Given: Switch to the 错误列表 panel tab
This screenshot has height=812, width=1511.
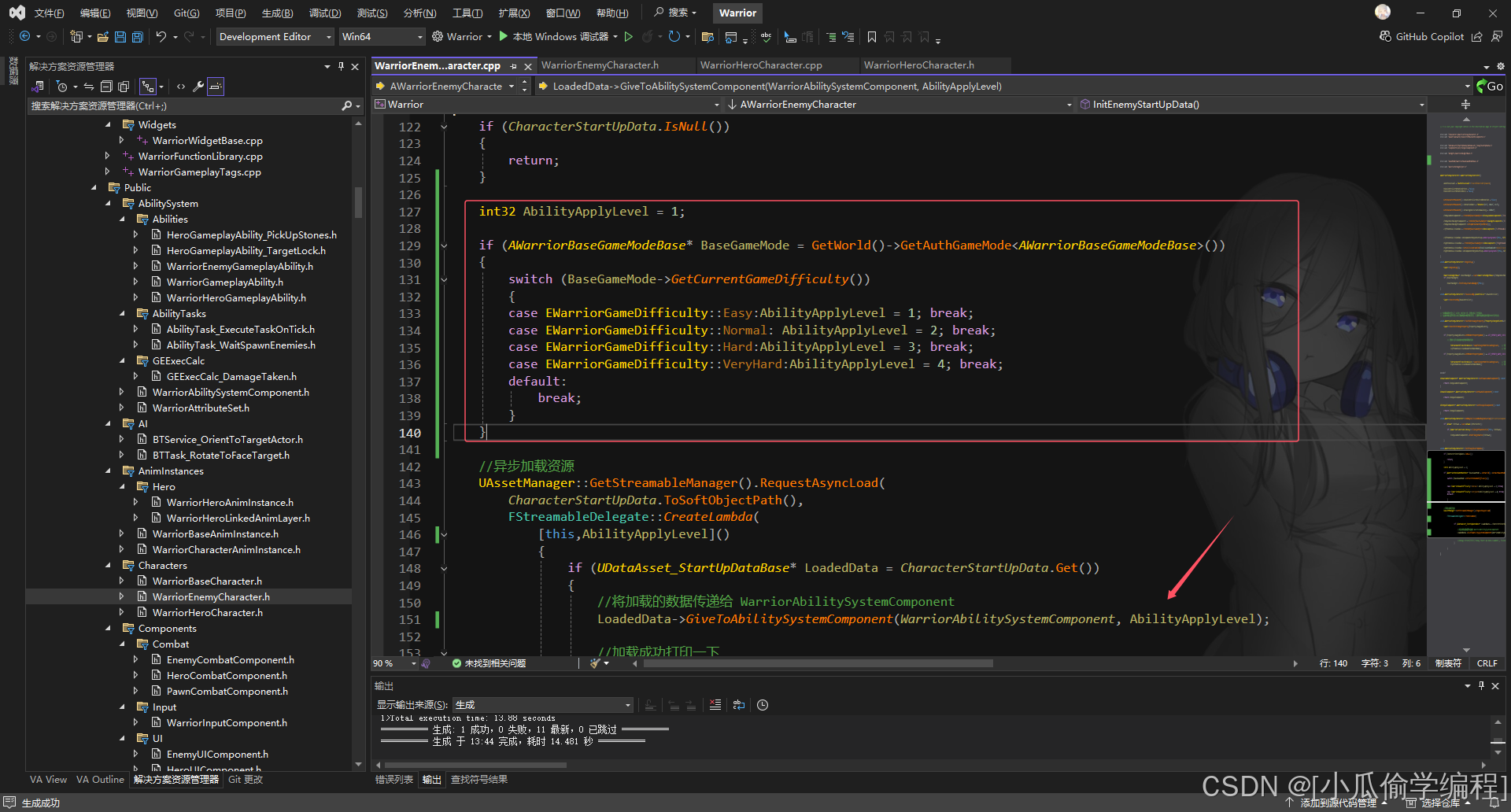Looking at the screenshot, I should click(393, 780).
